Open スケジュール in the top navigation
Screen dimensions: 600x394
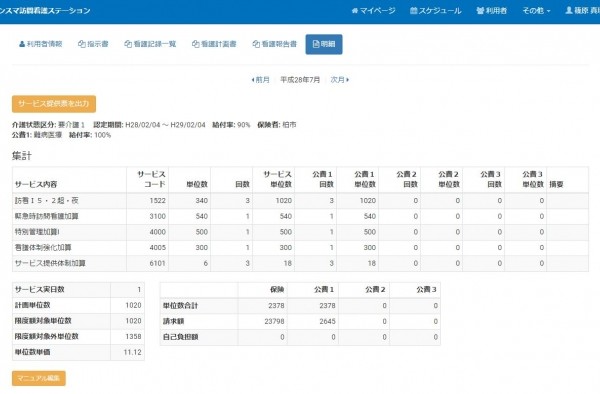[x=435, y=11]
